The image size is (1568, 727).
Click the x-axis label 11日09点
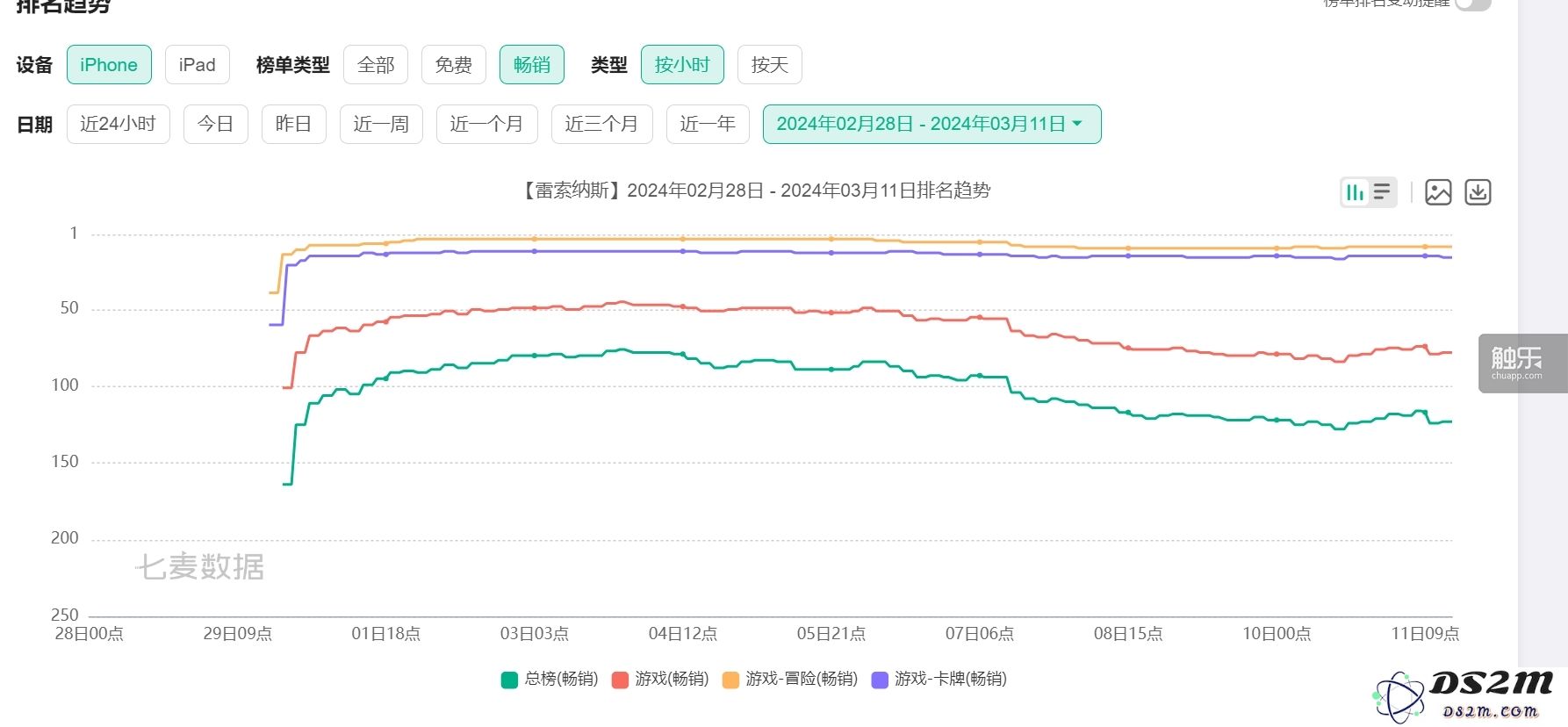(x=1425, y=634)
